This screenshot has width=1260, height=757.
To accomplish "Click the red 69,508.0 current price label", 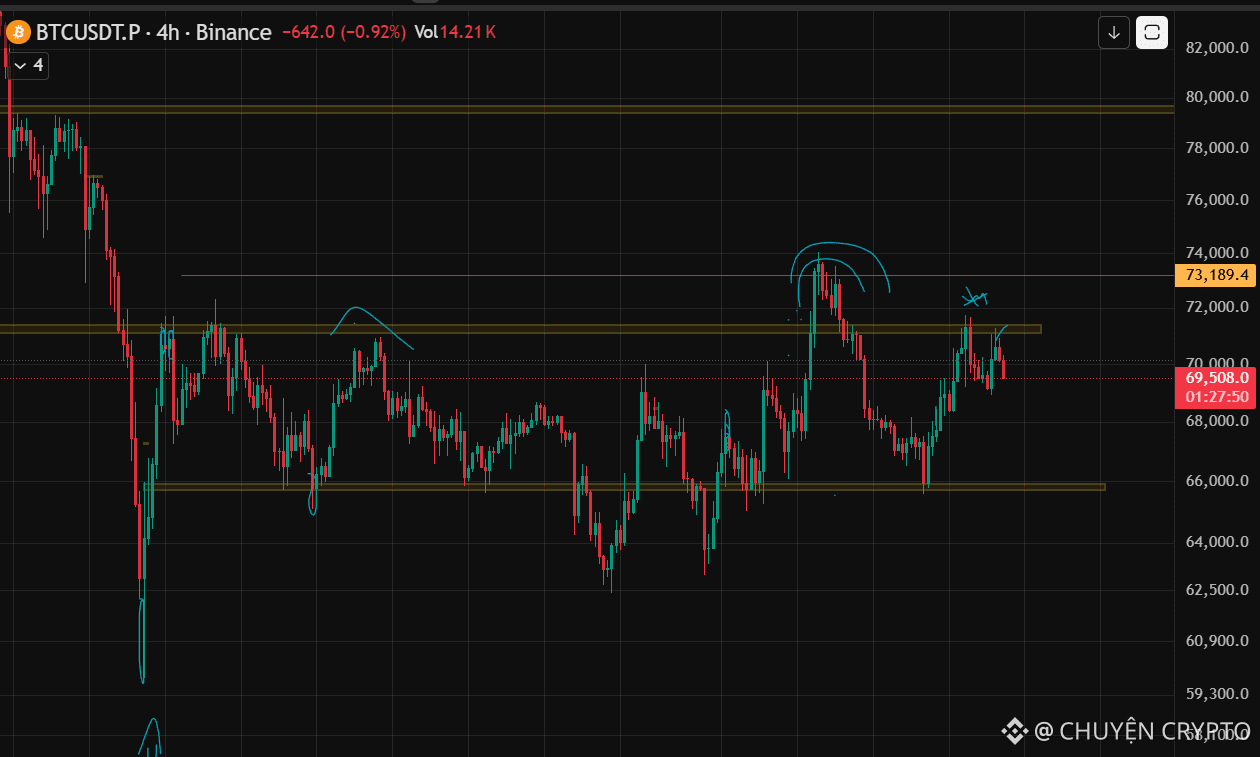I will click(x=1216, y=378).
